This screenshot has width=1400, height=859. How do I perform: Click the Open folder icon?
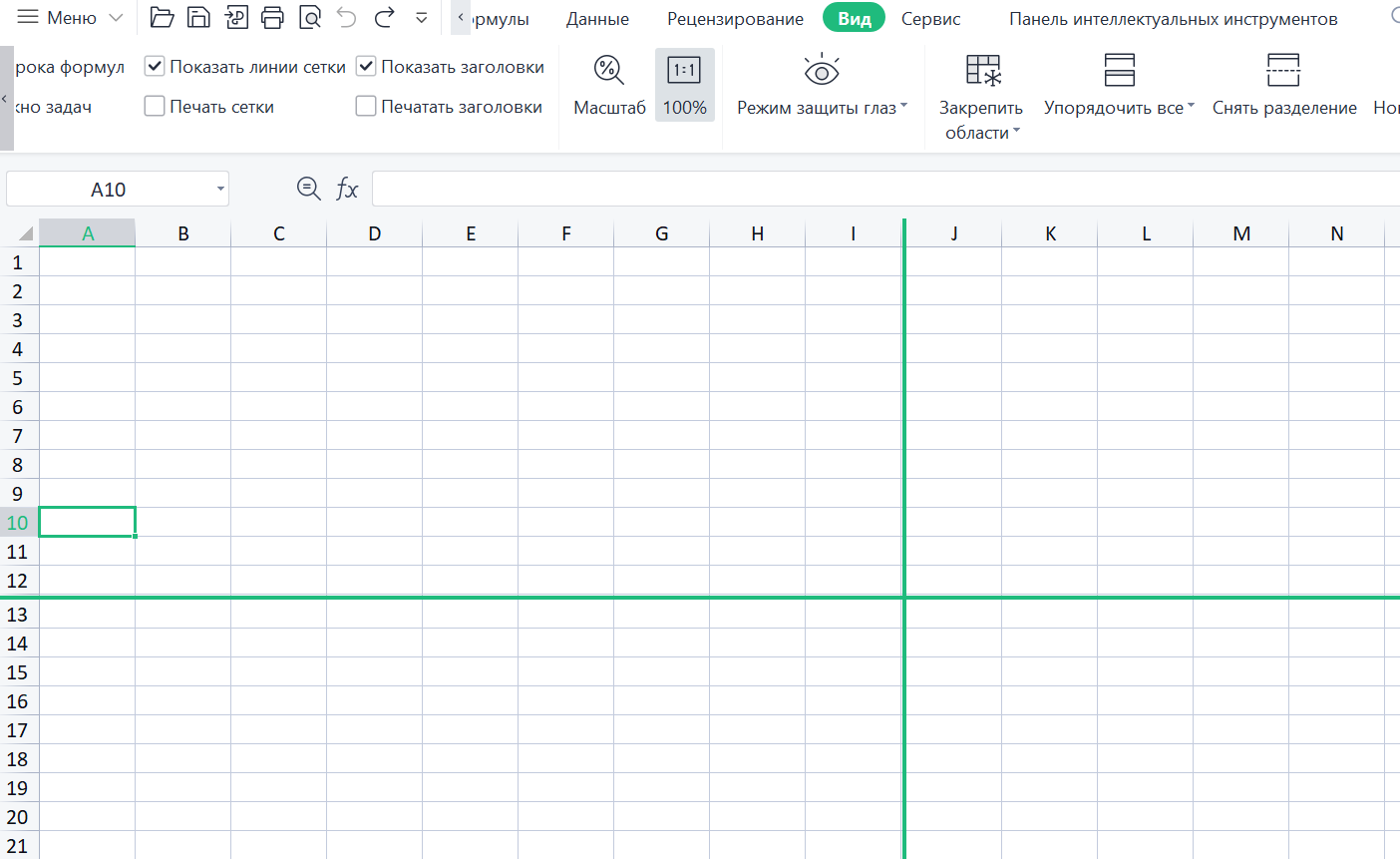pyautogui.click(x=162, y=17)
